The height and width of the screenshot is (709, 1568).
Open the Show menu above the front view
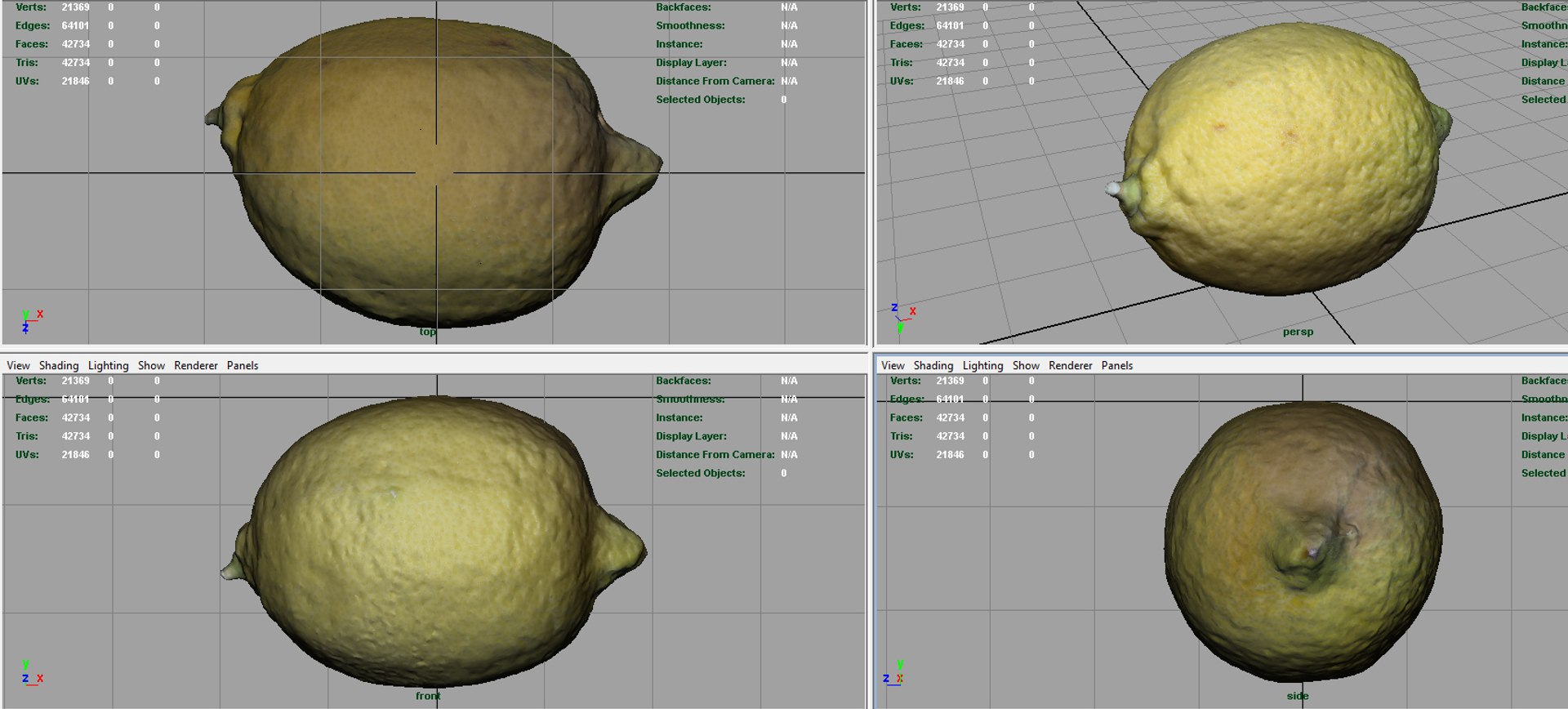pyautogui.click(x=151, y=365)
